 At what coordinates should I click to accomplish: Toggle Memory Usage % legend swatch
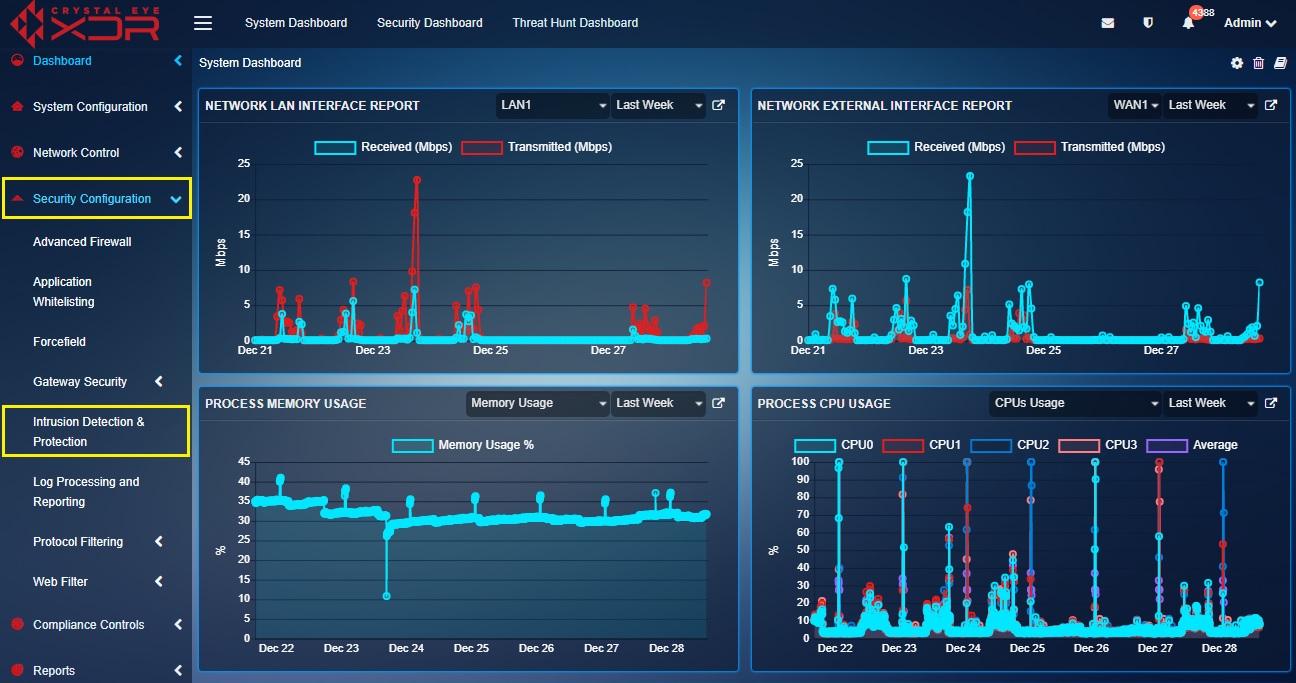coord(412,445)
